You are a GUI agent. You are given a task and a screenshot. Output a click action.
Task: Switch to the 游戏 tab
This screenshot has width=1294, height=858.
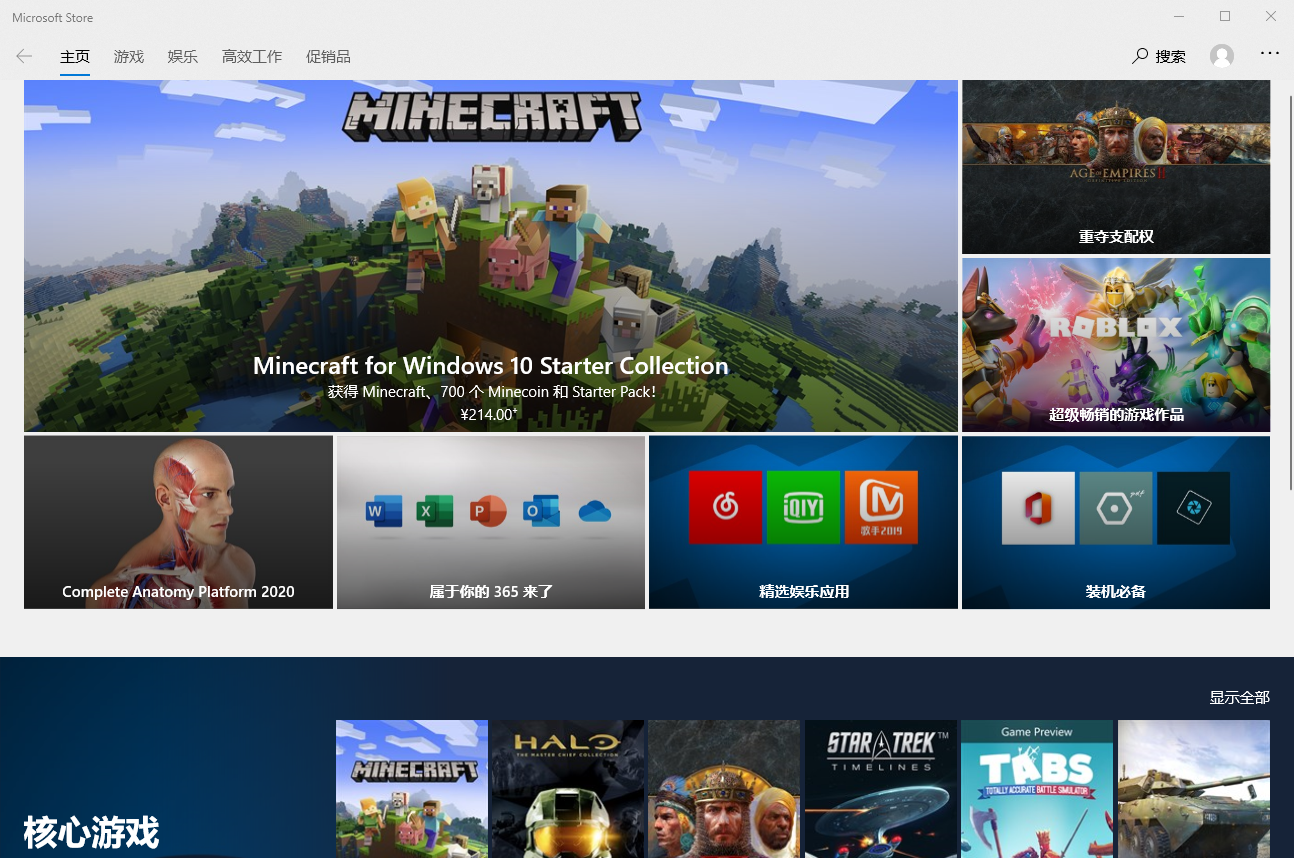tap(129, 57)
